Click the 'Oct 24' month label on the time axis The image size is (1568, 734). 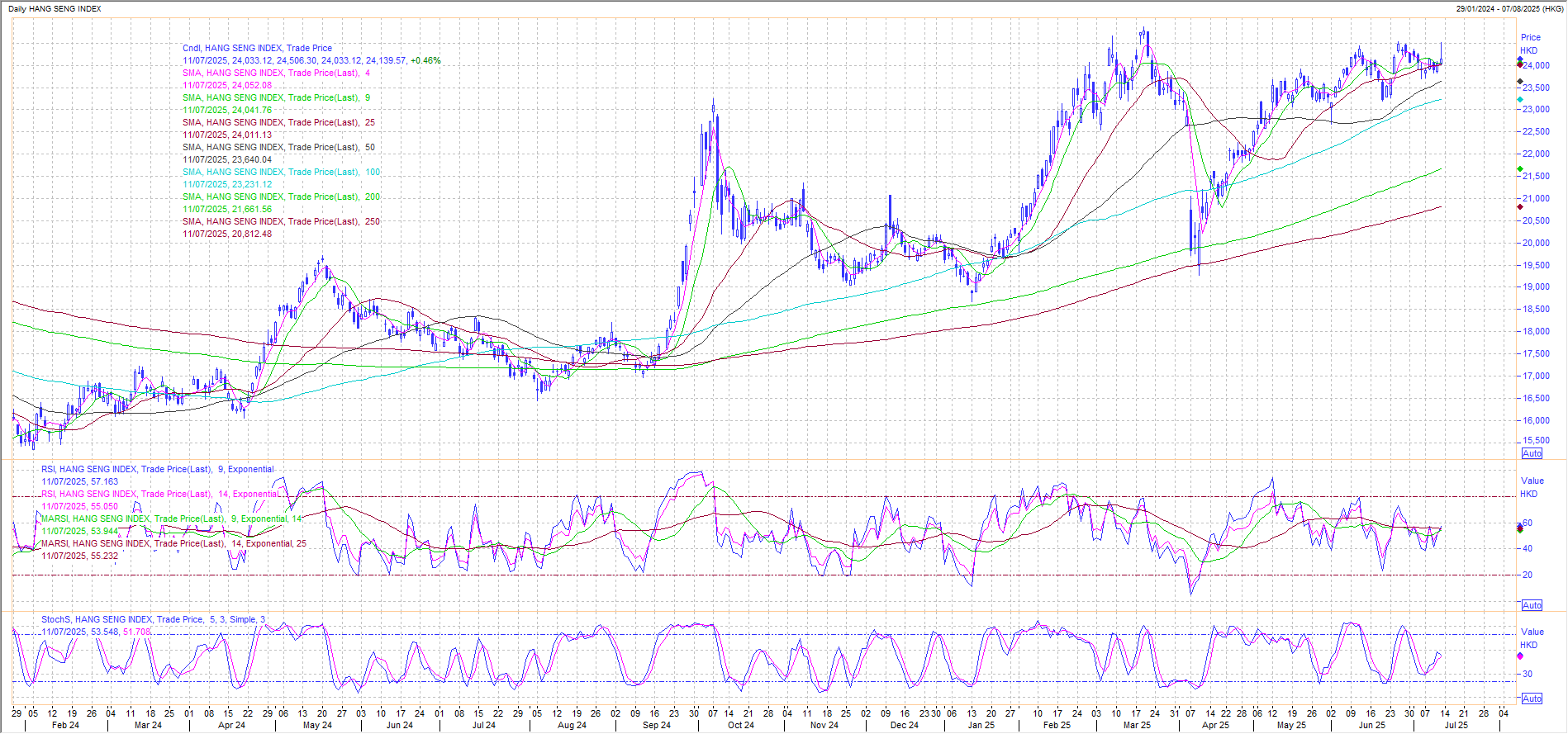pyautogui.click(x=741, y=725)
